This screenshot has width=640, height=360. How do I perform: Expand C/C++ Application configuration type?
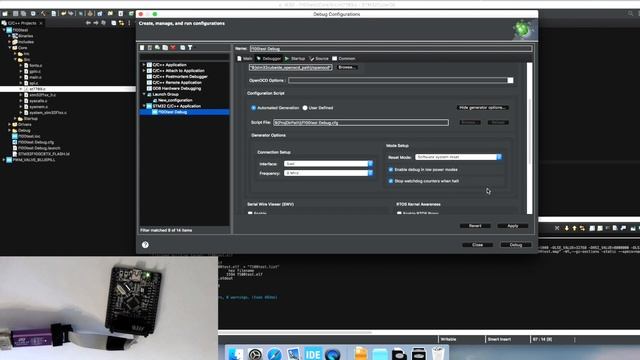tap(144, 65)
